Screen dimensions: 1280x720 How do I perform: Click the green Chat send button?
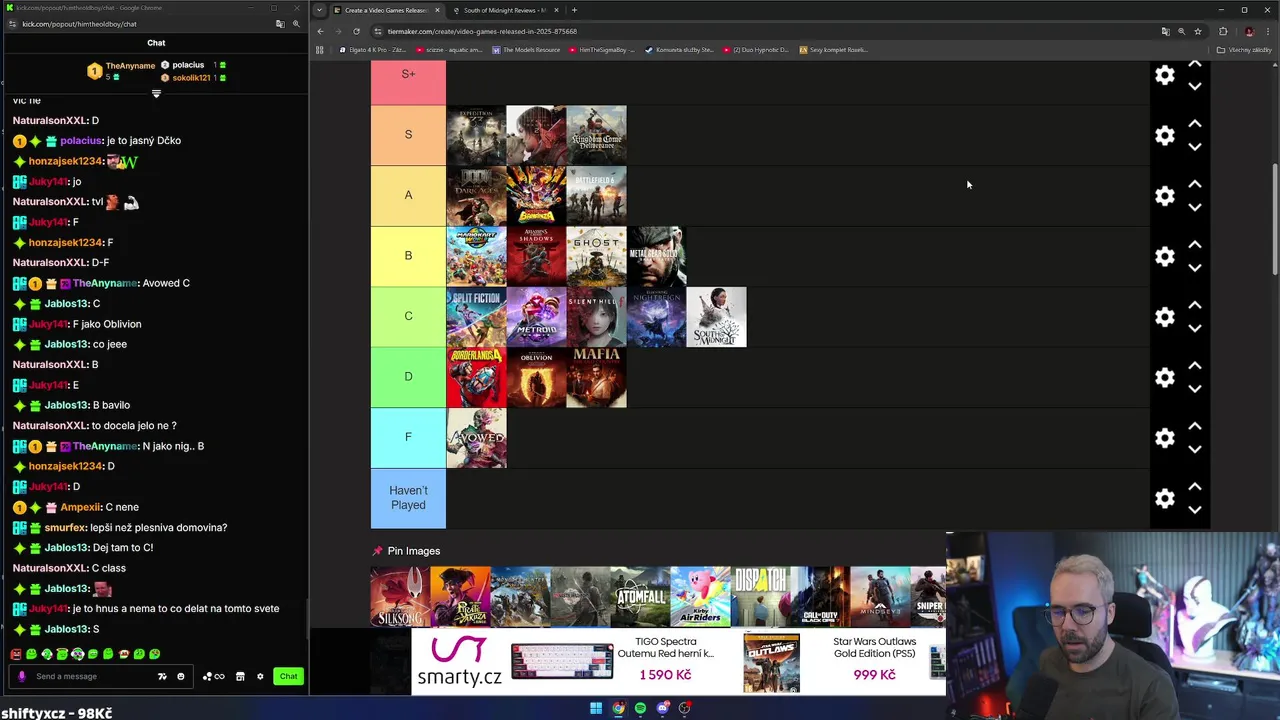(288, 676)
